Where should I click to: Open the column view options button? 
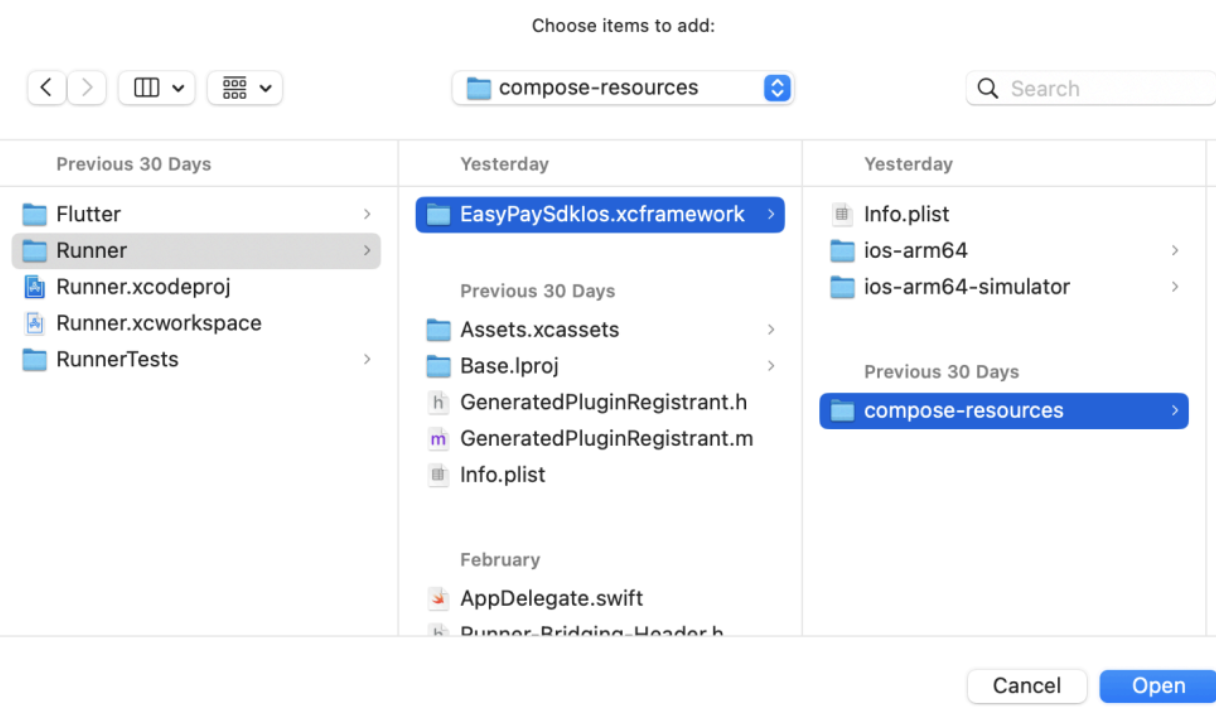(156, 88)
